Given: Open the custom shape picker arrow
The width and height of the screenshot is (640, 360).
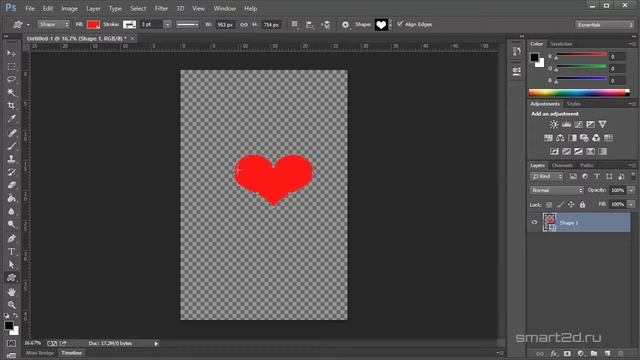Looking at the screenshot, I should pos(390,24).
